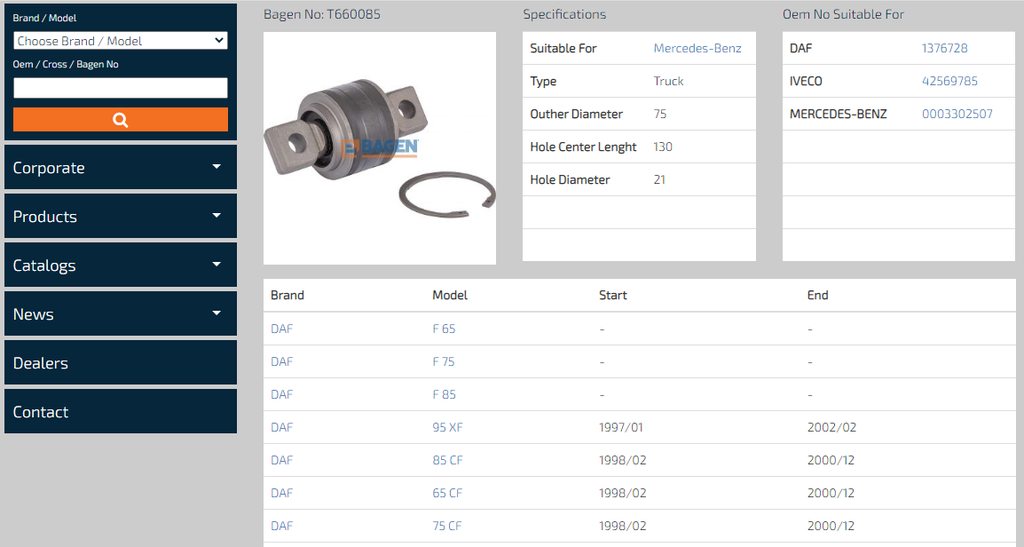Expand the News menu arrow
This screenshot has width=1024, height=547.
[217, 313]
